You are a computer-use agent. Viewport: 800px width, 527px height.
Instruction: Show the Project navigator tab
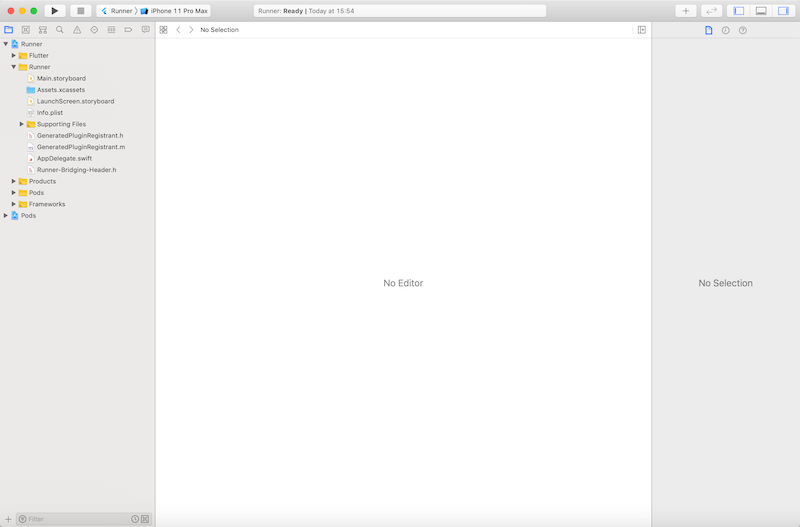(x=9, y=30)
